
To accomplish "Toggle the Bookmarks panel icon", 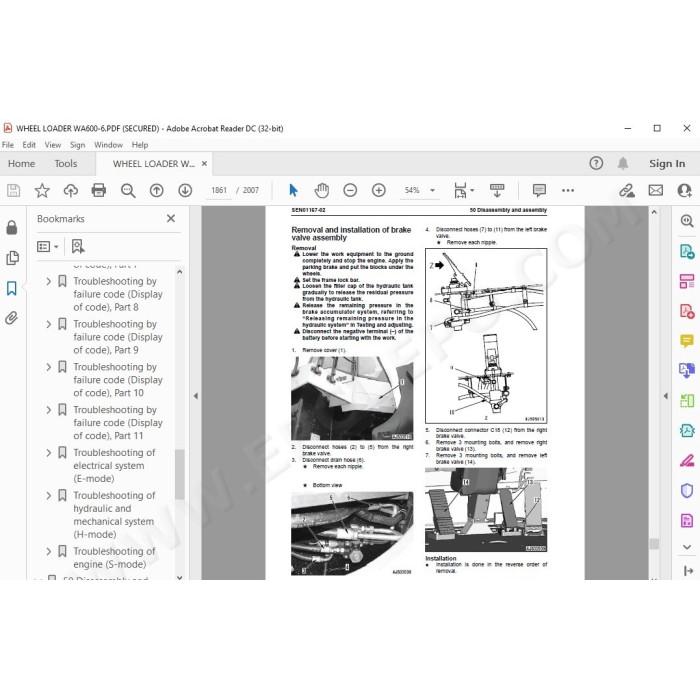I will [12, 288].
